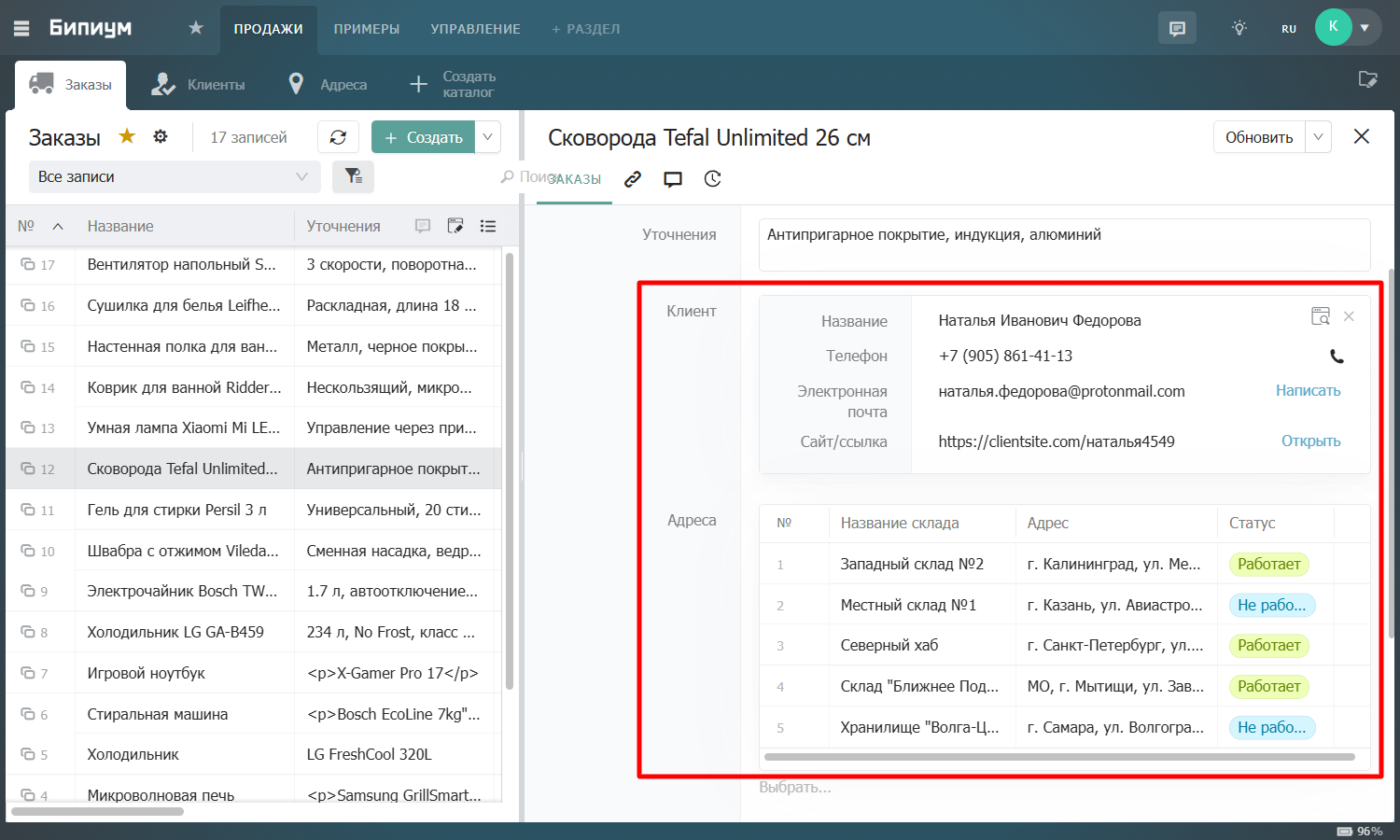
Task: Open the Западный склад №2 address row
Action: [1065, 564]
